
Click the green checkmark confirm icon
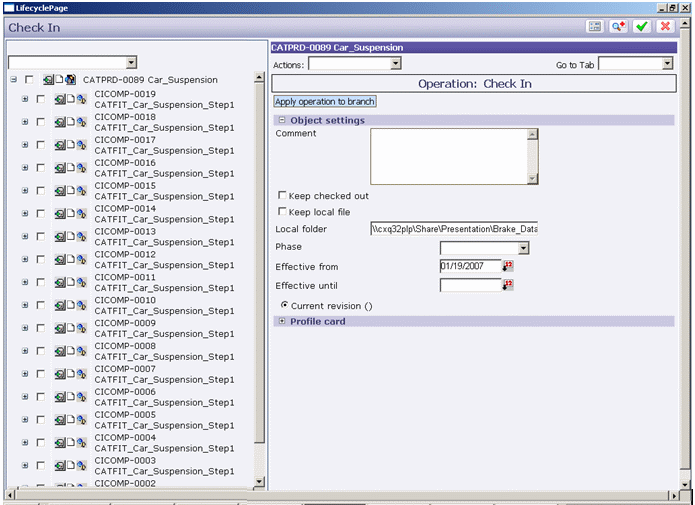click(x=642, y=27)
